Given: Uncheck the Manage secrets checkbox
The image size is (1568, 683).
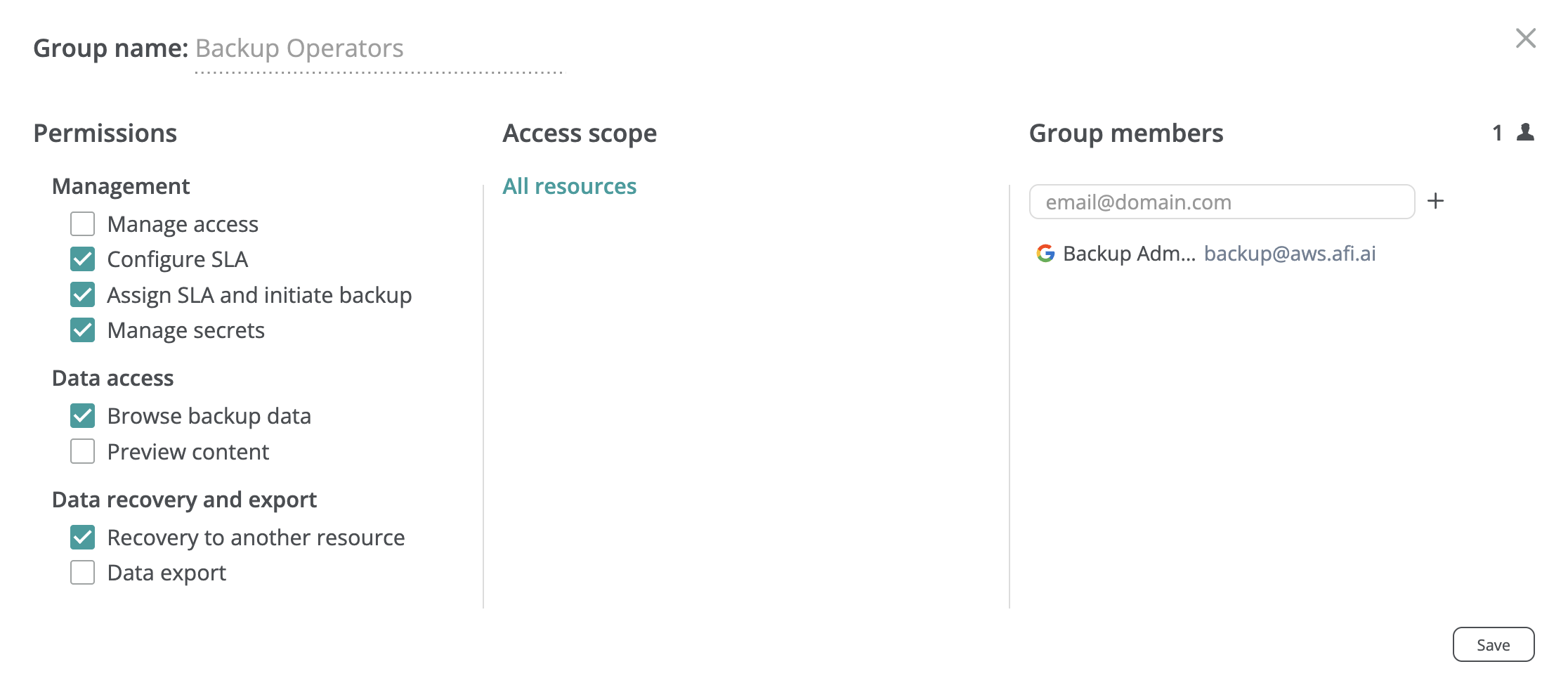Looking at the screenshot, I should pyautogui.click(x=83, y=330).
